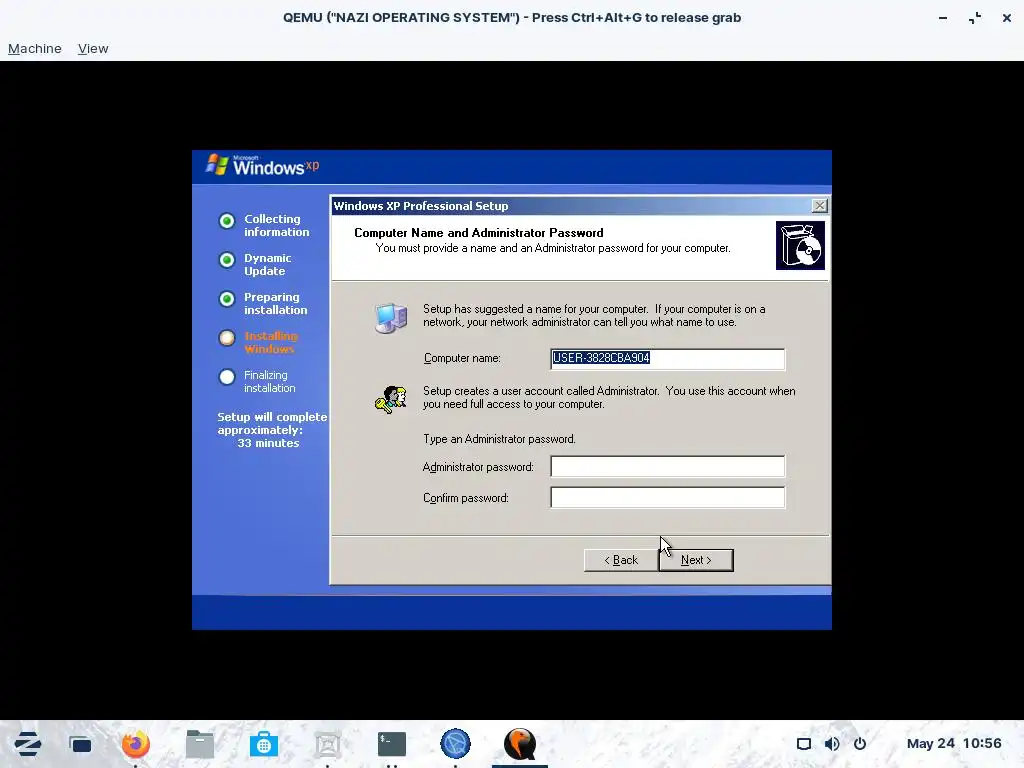Image resolution: width=1024 pixels, height=768 pixels.
Task: Close the QEMU window
Action: click(x=1007, y=18)
